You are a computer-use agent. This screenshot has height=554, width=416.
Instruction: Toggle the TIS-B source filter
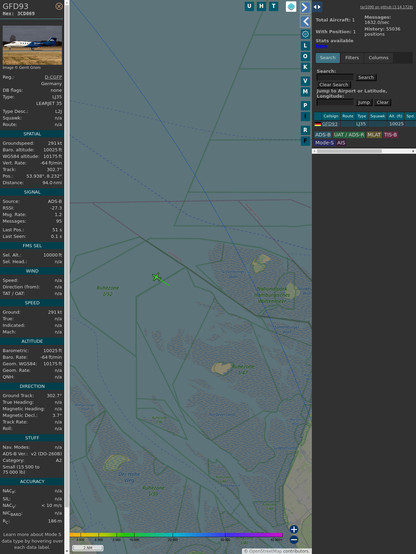tap(390, 135)
